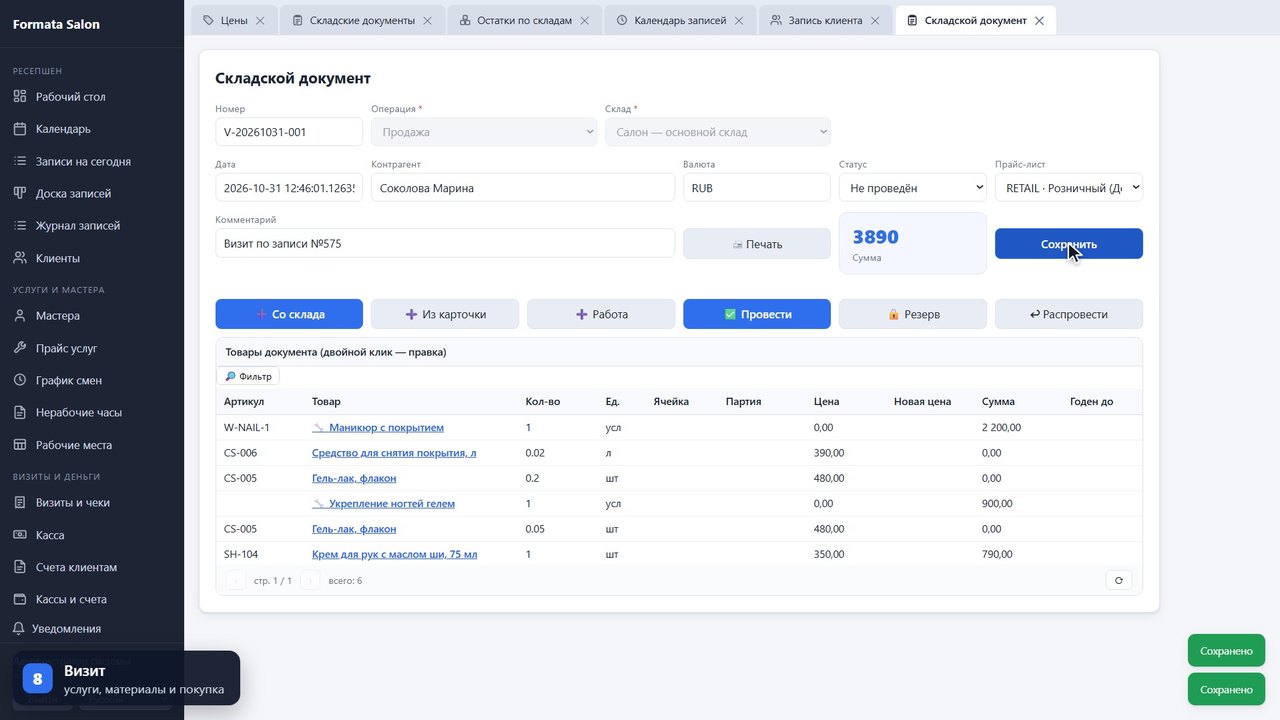Click the Клиенты people icon

click(19, 258)
